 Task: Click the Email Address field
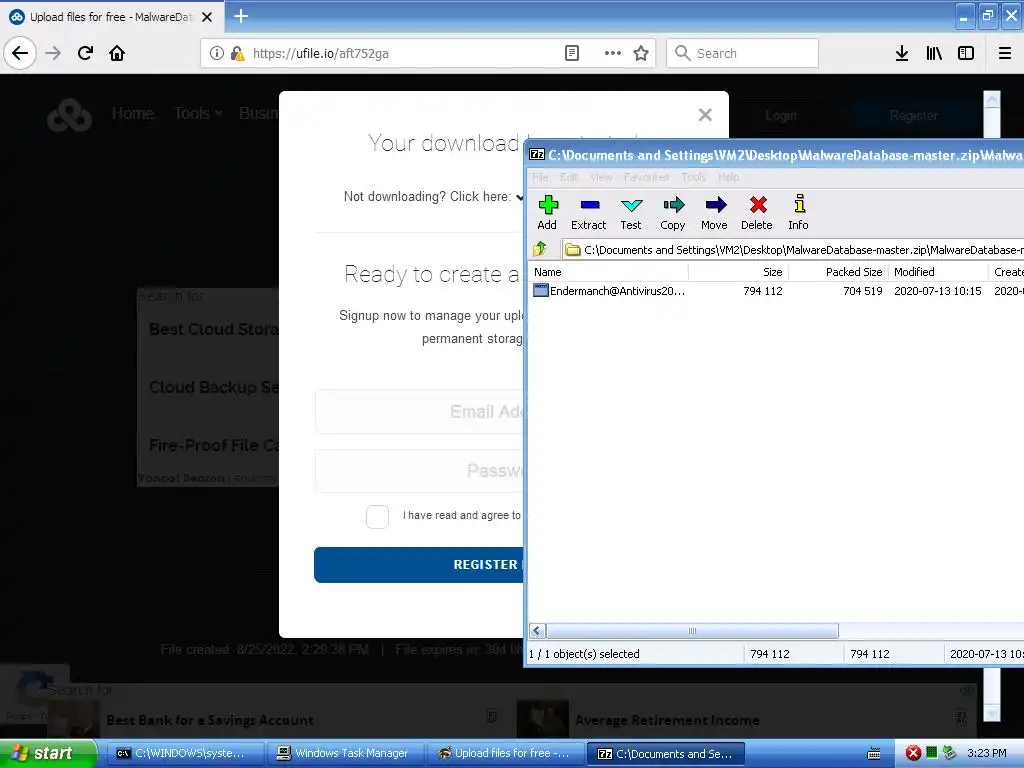coord(419,411)
